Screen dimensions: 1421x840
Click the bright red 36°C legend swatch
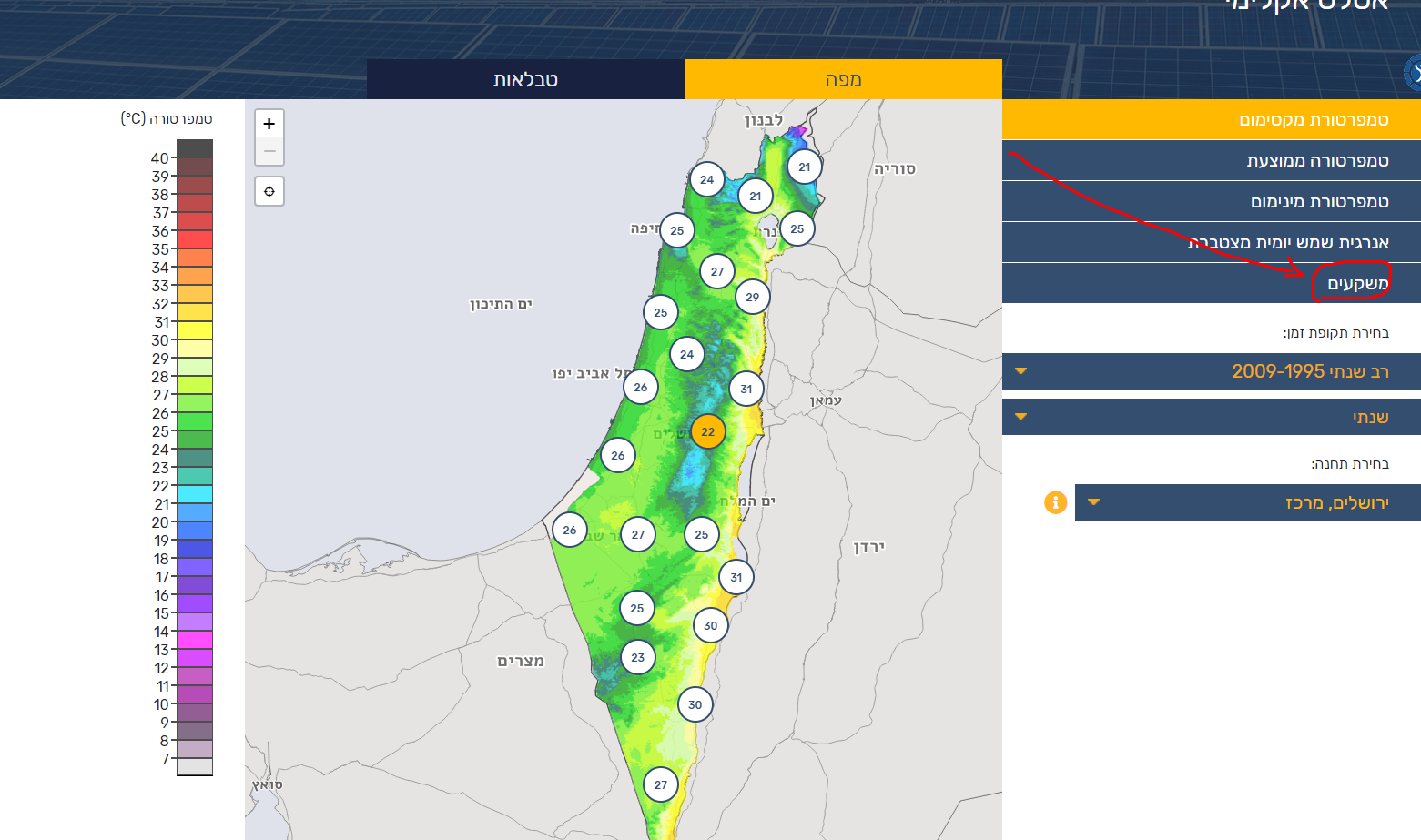[x=194, y=238]
